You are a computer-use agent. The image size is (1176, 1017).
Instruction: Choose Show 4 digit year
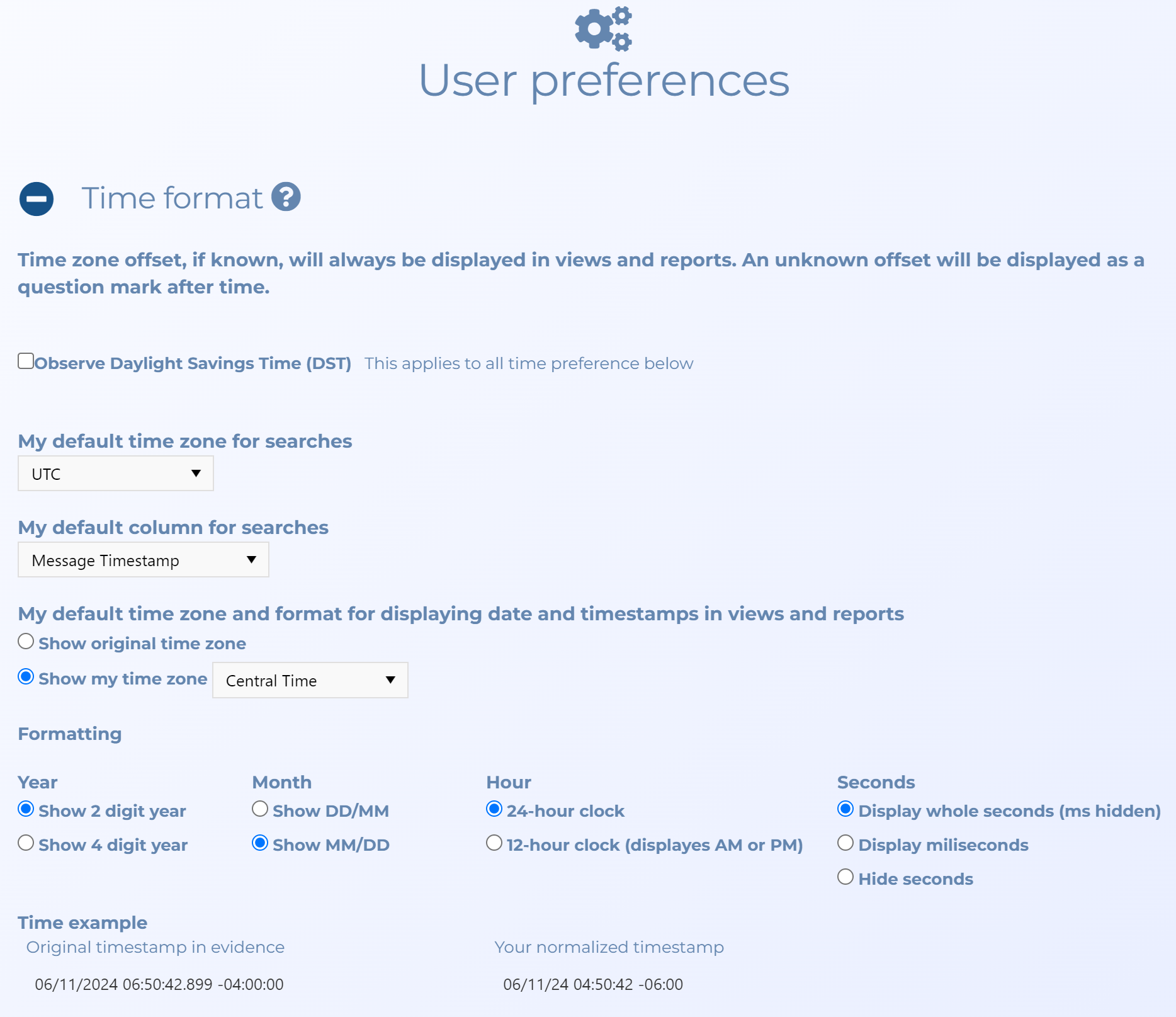point(26,843)
